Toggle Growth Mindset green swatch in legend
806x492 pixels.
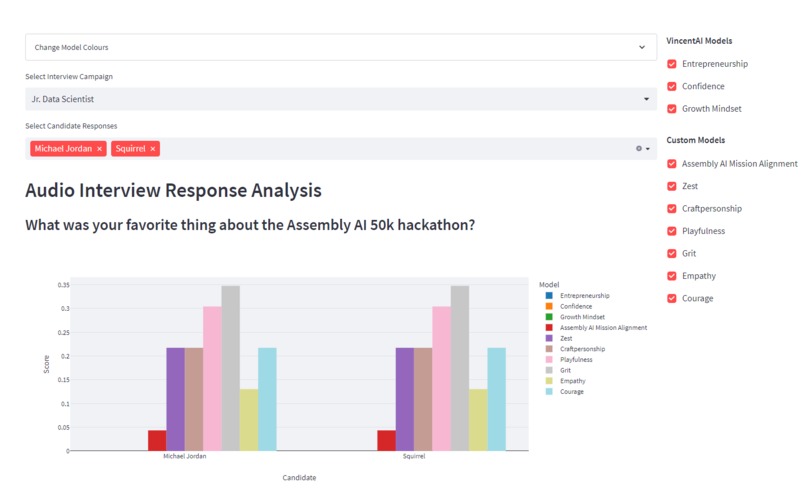549,317
